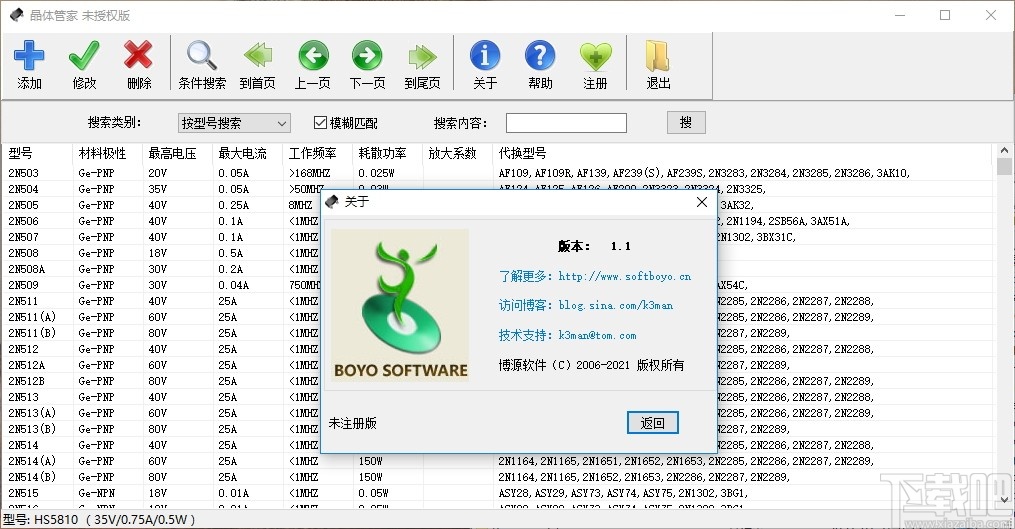Select row 2N503 in the table
1015x529 pixels.
[x=496, y=173]
